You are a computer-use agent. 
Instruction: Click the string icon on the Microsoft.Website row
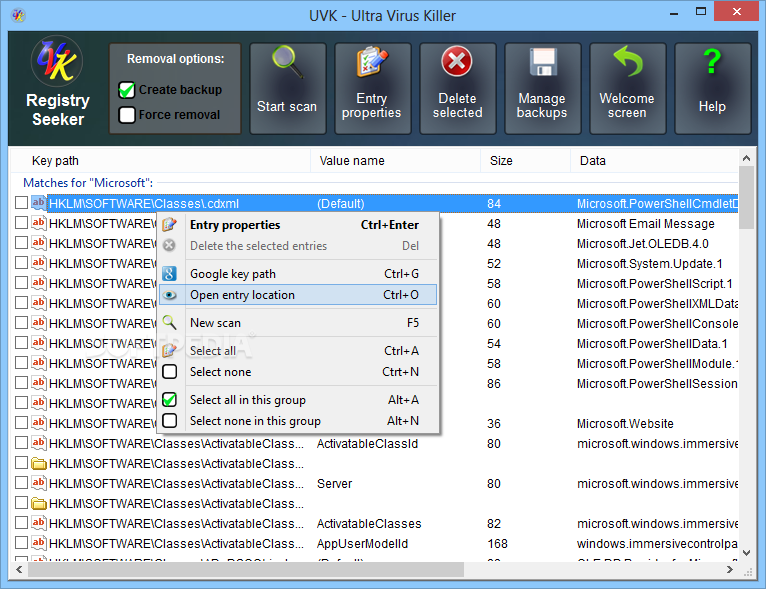pyautogui.click(x=39, y=423)
